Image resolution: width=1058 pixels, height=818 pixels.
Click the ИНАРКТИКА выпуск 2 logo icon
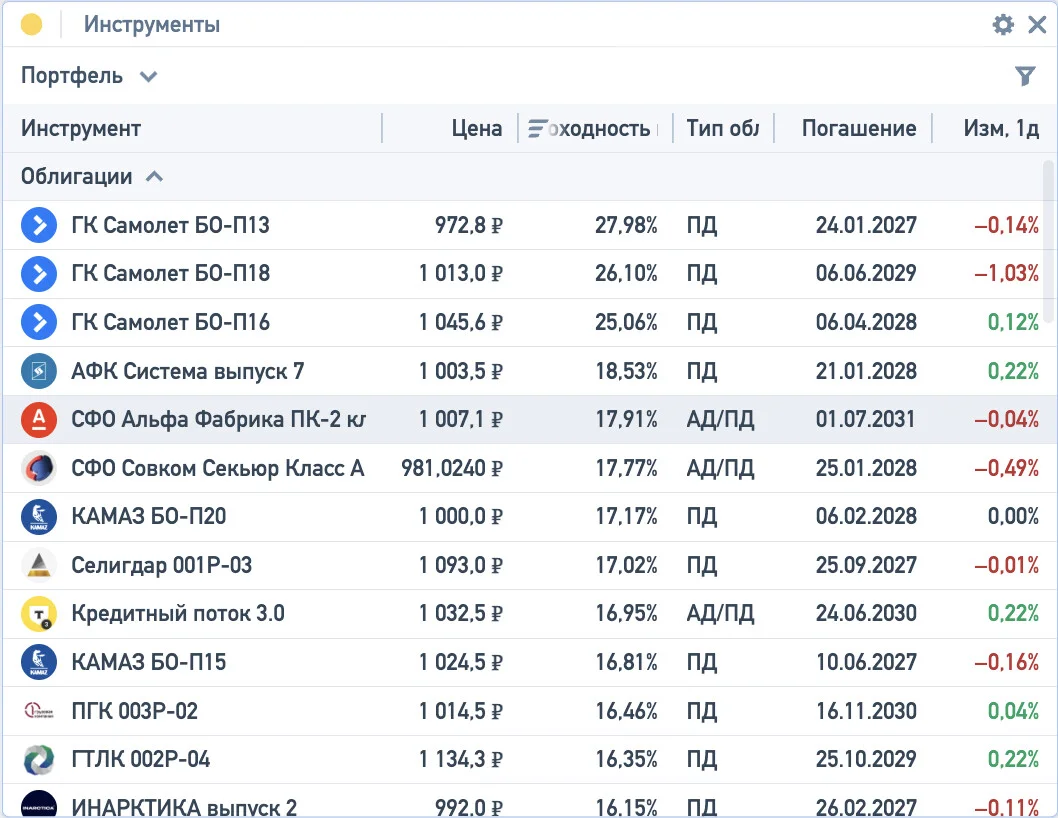pos(38,804)
